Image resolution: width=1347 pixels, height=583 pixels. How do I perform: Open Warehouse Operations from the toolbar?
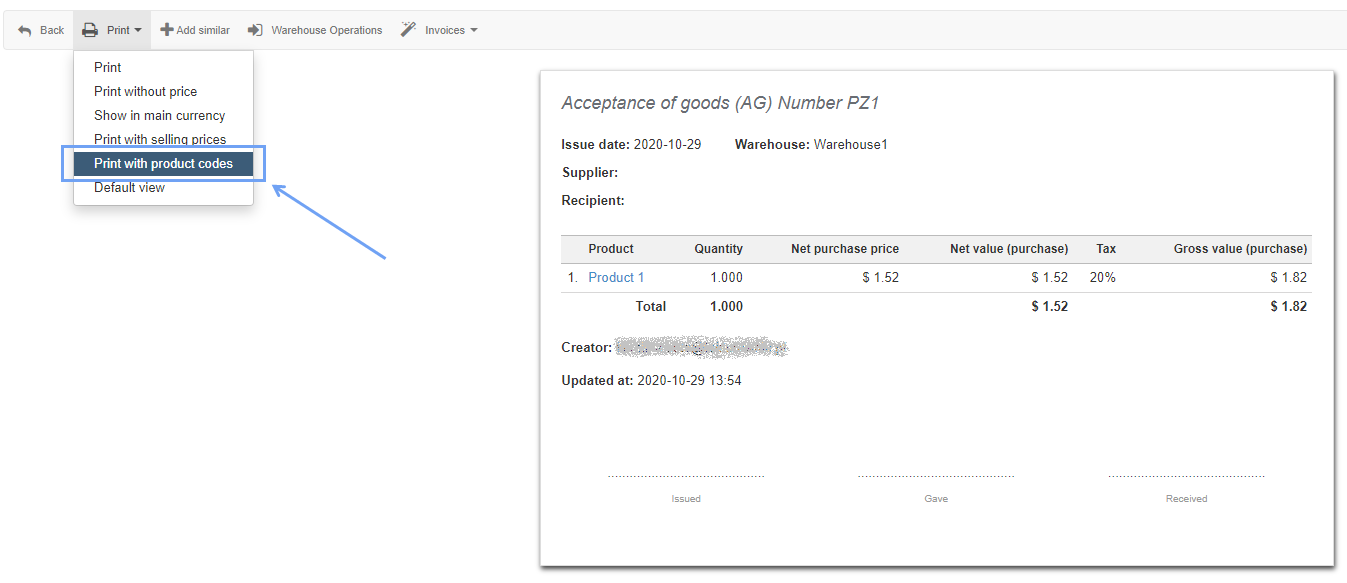324,29
